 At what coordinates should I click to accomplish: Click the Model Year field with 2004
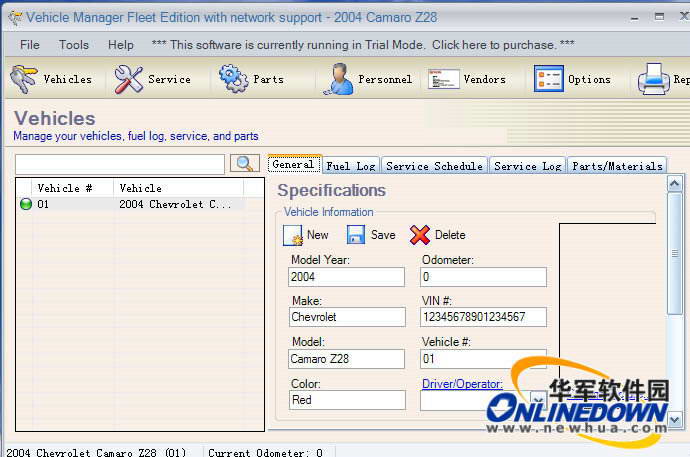click(346, 277)
